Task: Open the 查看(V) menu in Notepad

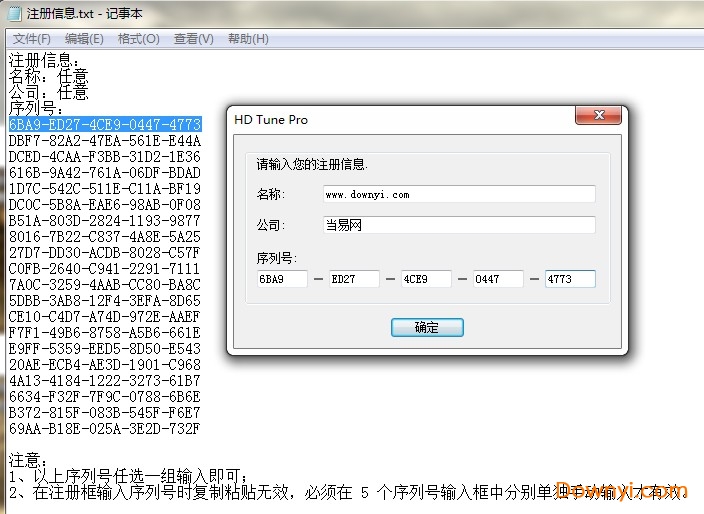Action: click(x=194, y=39)
